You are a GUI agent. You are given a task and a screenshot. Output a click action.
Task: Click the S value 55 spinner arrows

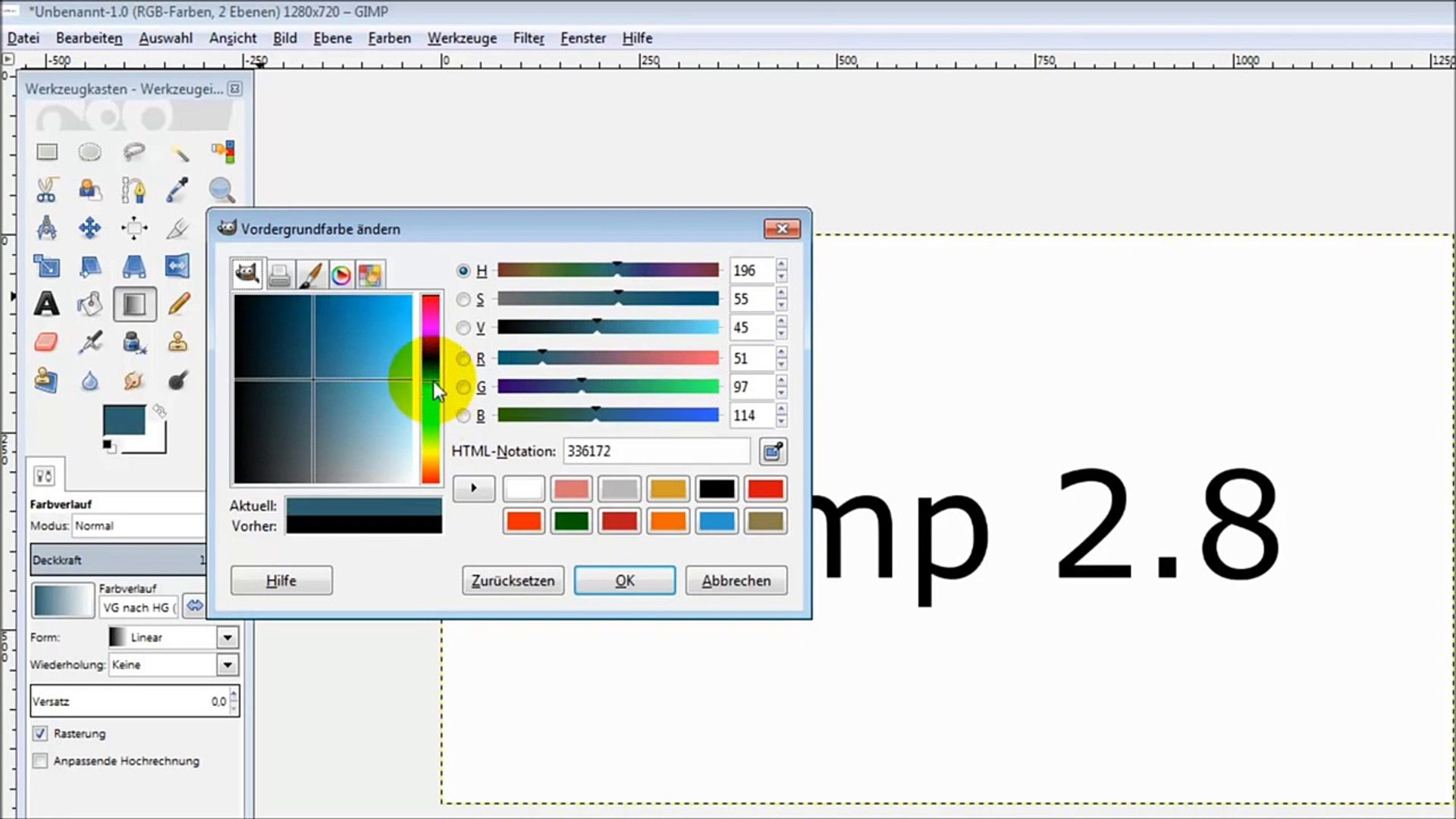(781, 299)
